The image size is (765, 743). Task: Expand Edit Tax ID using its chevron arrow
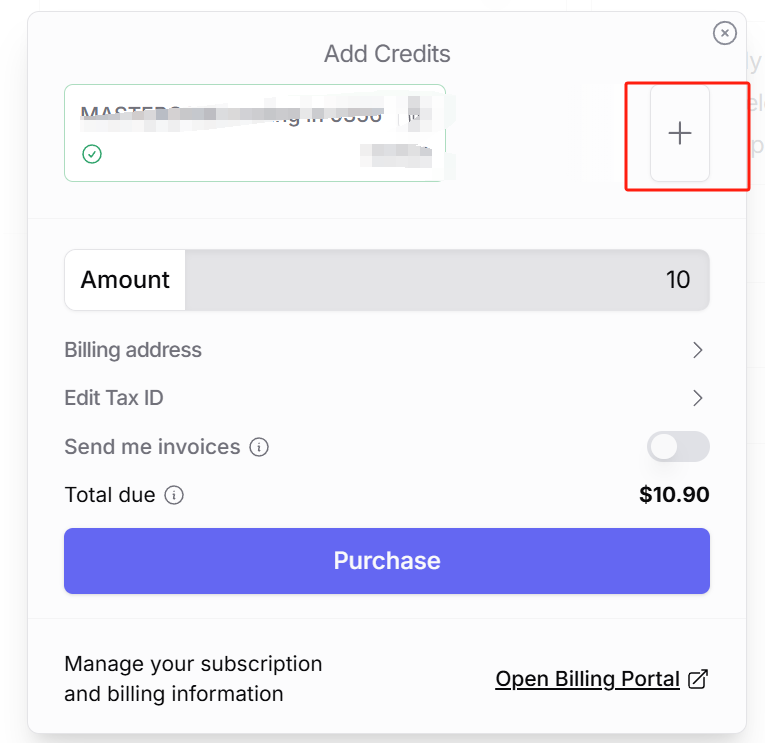(698, 398)
